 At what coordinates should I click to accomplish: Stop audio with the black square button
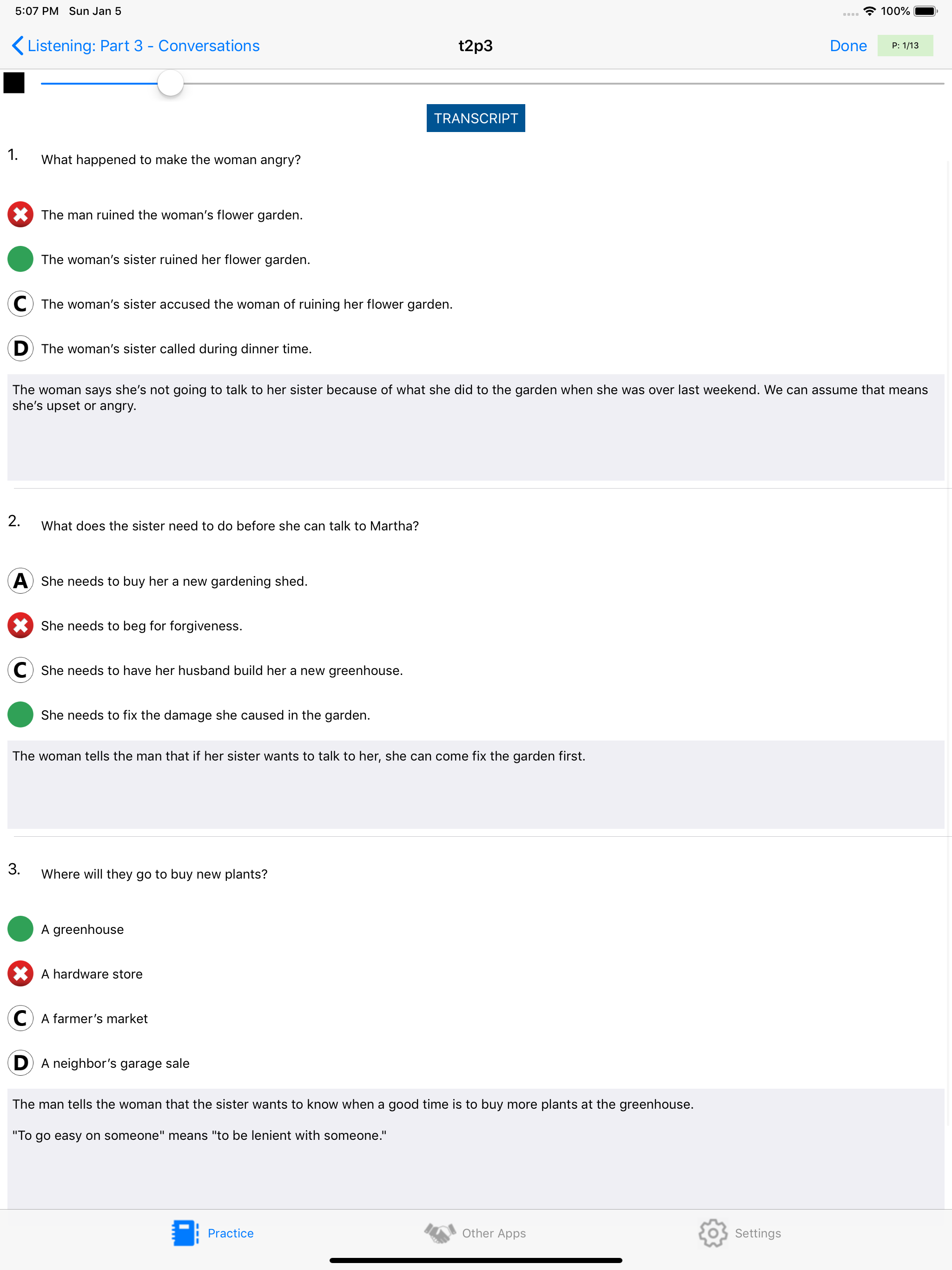(14, 83)
